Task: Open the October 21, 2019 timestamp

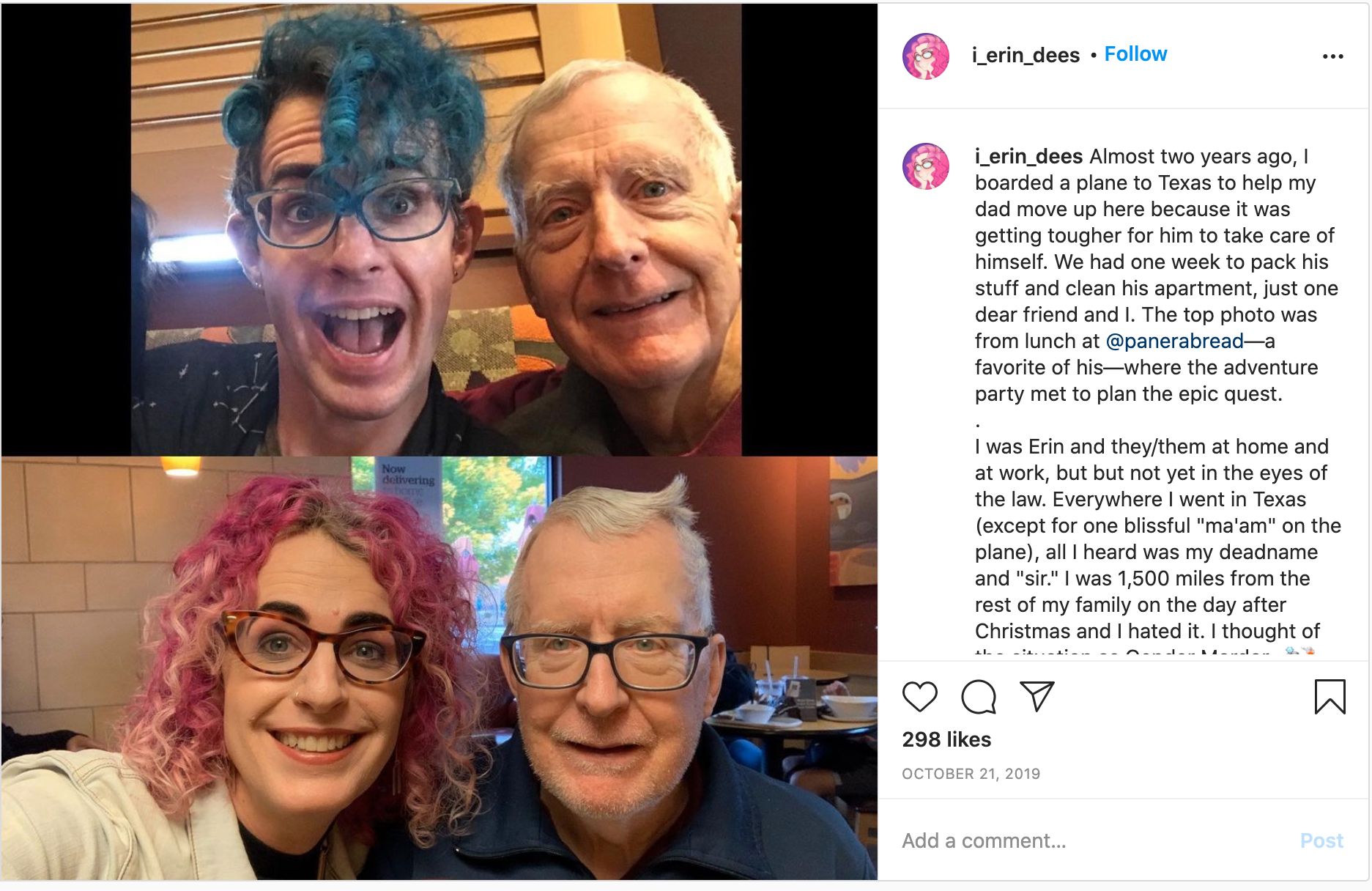Action: click(971, 774)
